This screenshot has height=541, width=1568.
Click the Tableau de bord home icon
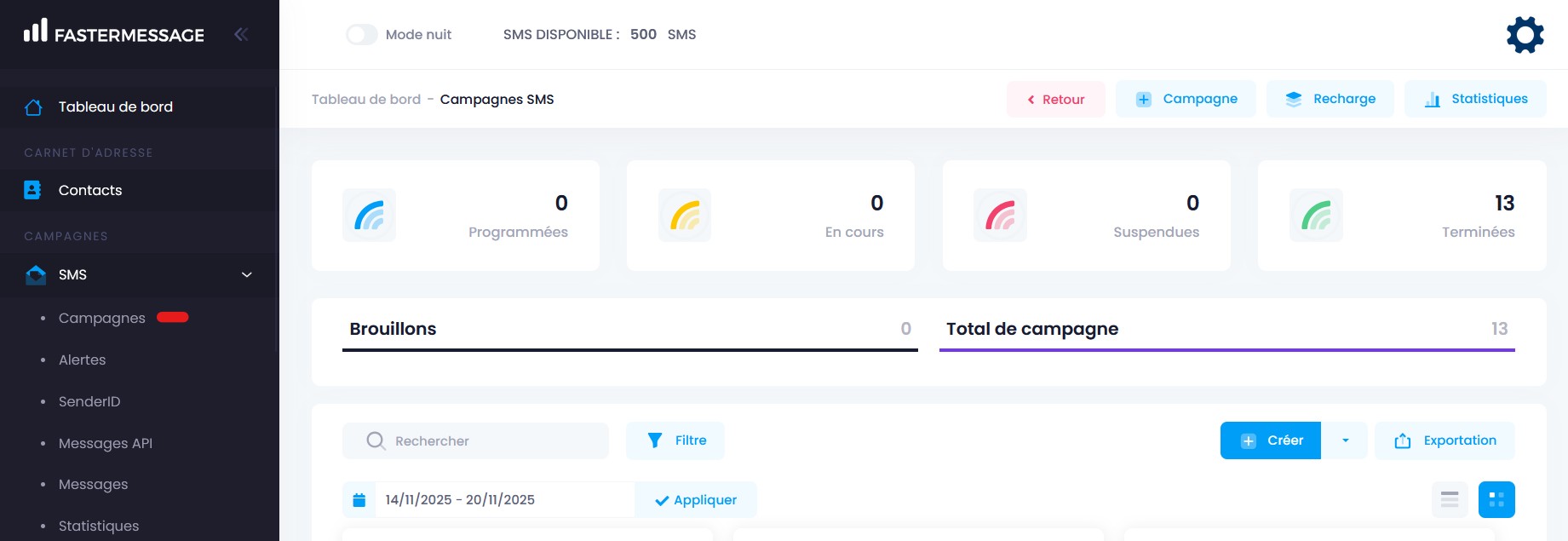pos(34,107)
